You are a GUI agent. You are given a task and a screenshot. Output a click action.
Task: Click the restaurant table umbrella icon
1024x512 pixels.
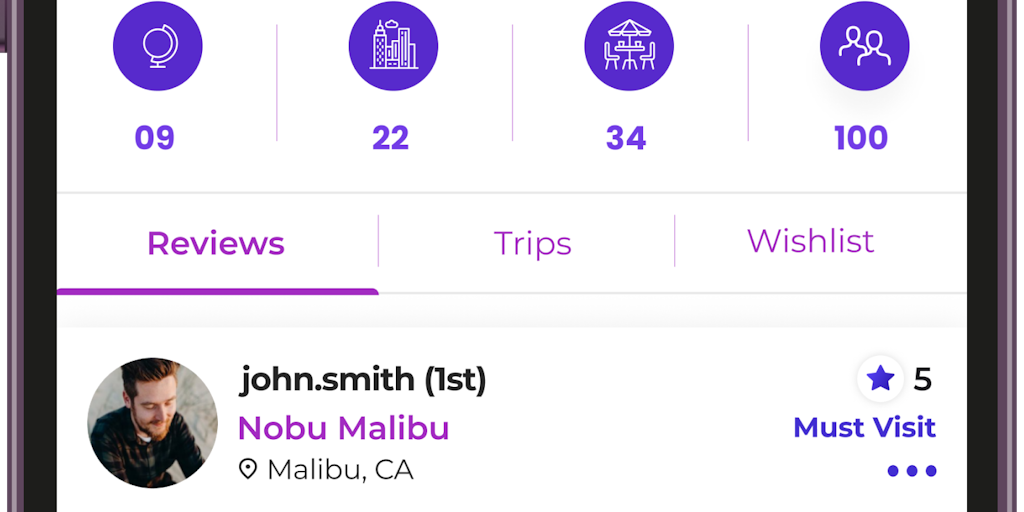click(x=629, y=46)
